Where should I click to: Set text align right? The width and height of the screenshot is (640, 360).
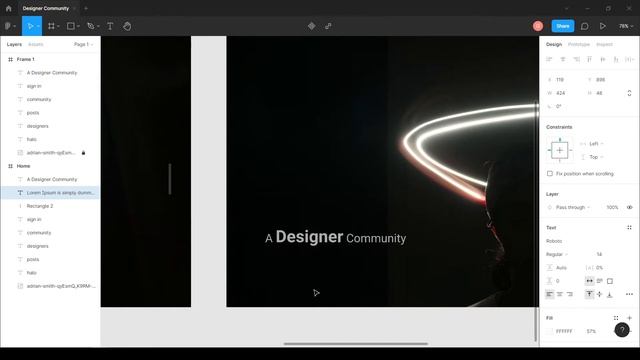[570, 294]
